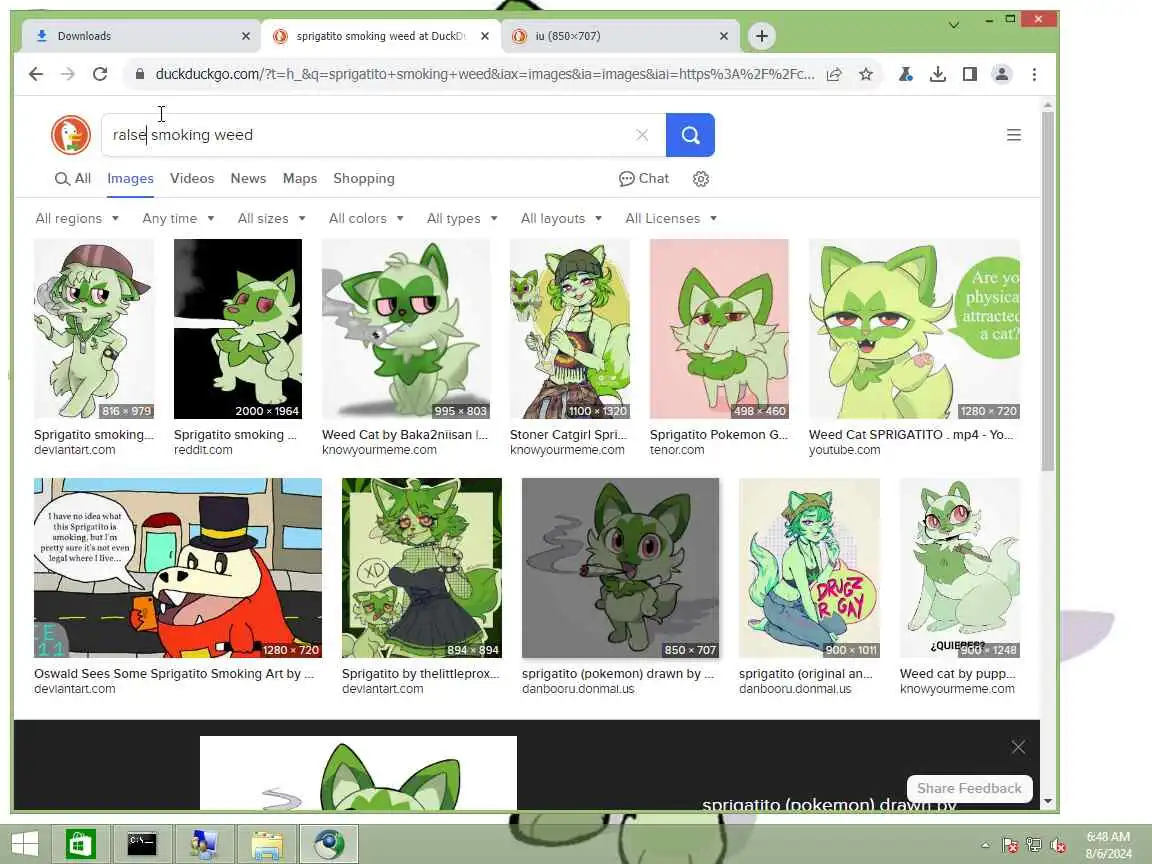This screenshot has width=1152, height=864.
Task: Clear the search box text
Action: pyautogui.click(x=642, y=135)
